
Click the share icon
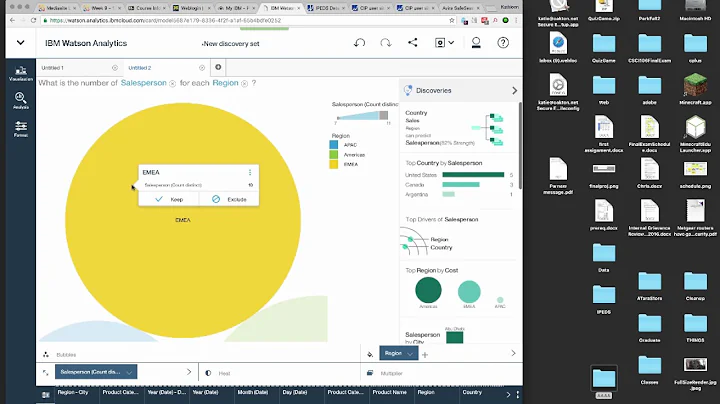[413, 43]
